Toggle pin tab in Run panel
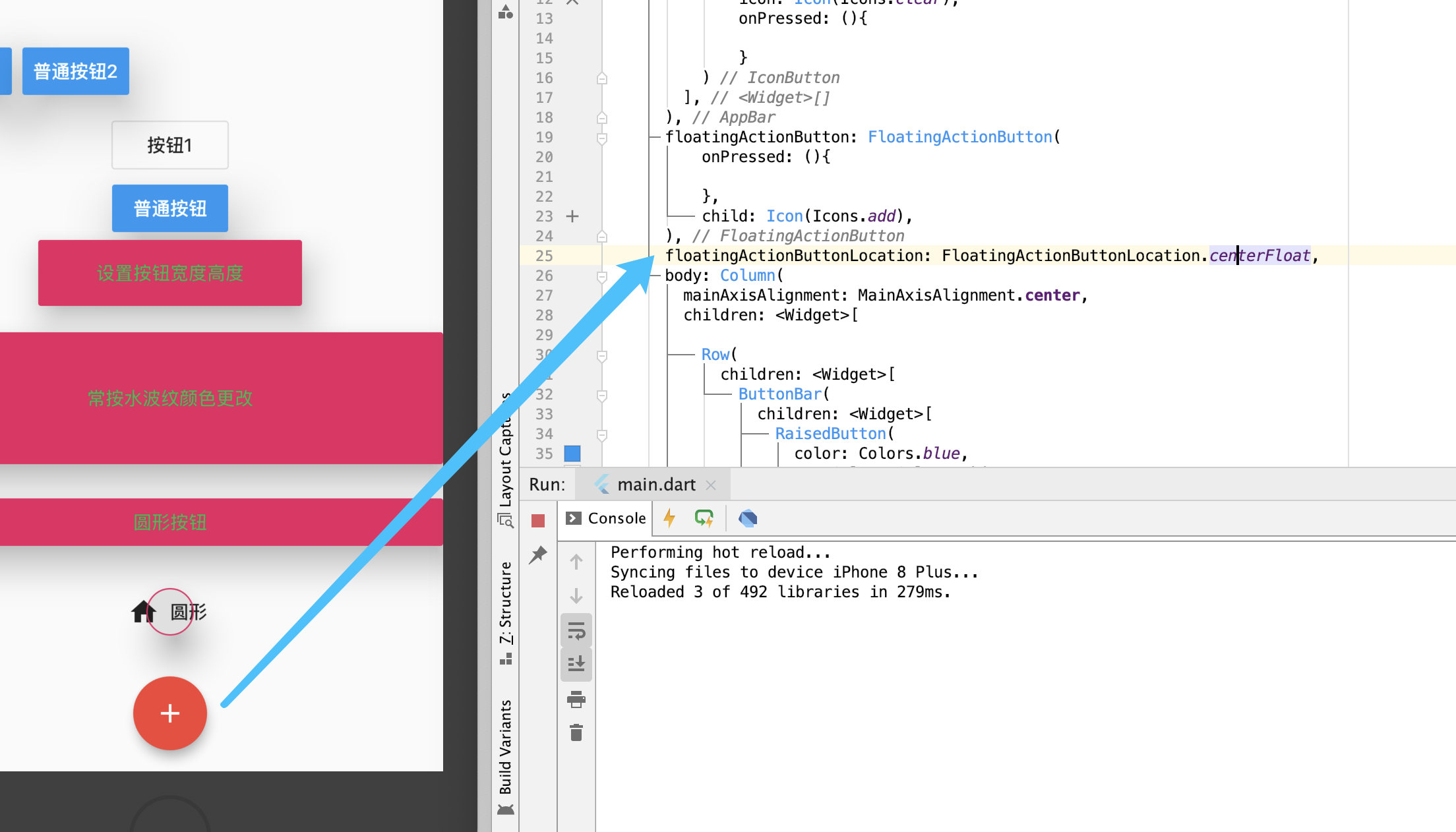 538,554
